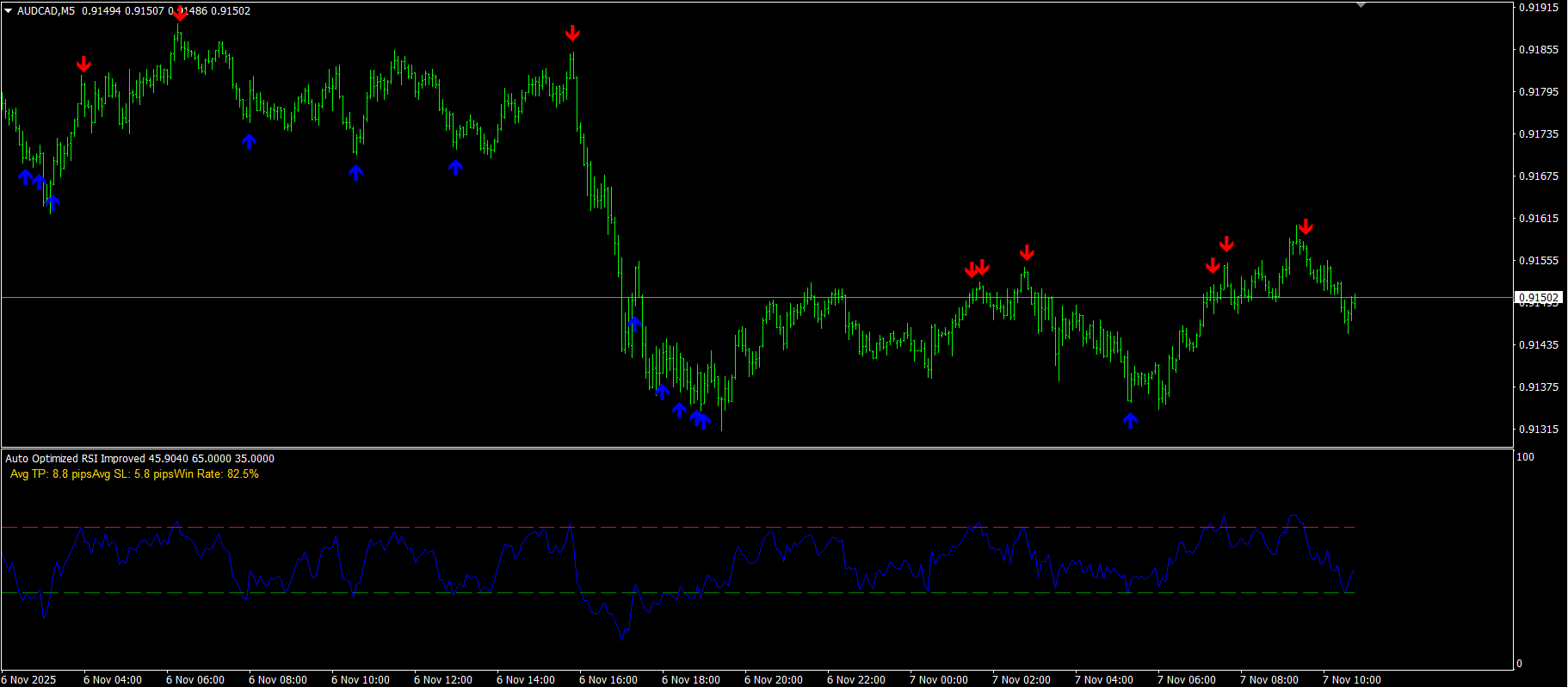Click the '7 Nov 04:00' time label
Image resolution: width=1568 pixels, height=687 pixels.
click(1104, 680)
